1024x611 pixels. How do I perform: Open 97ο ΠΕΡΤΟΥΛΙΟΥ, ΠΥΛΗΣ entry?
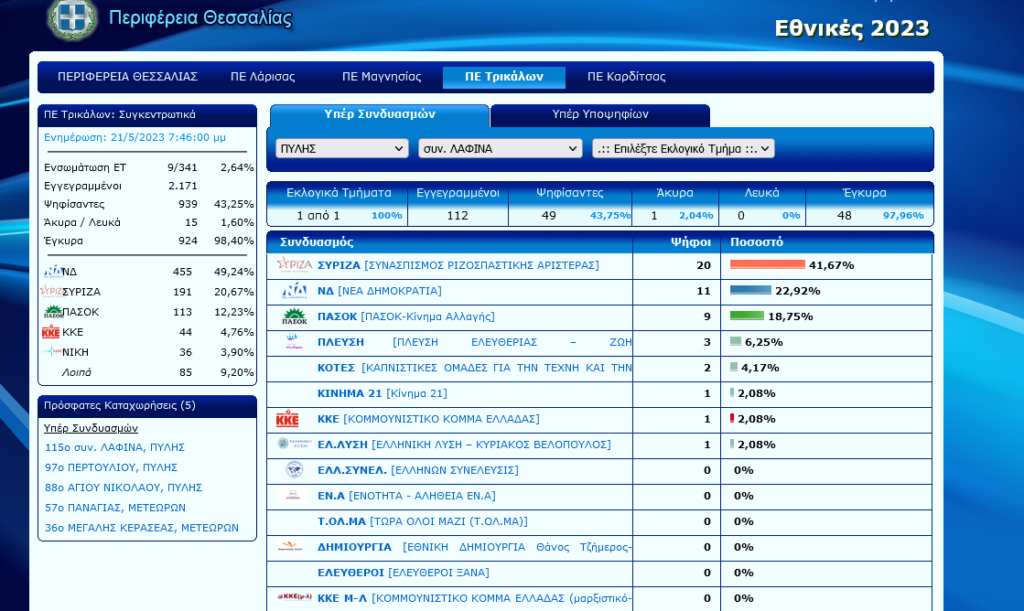coord(111,467)
